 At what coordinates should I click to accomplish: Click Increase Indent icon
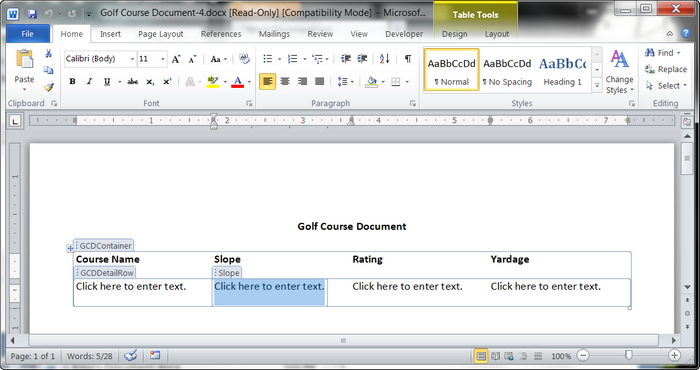pyautogui.click(x=362, y=59)
